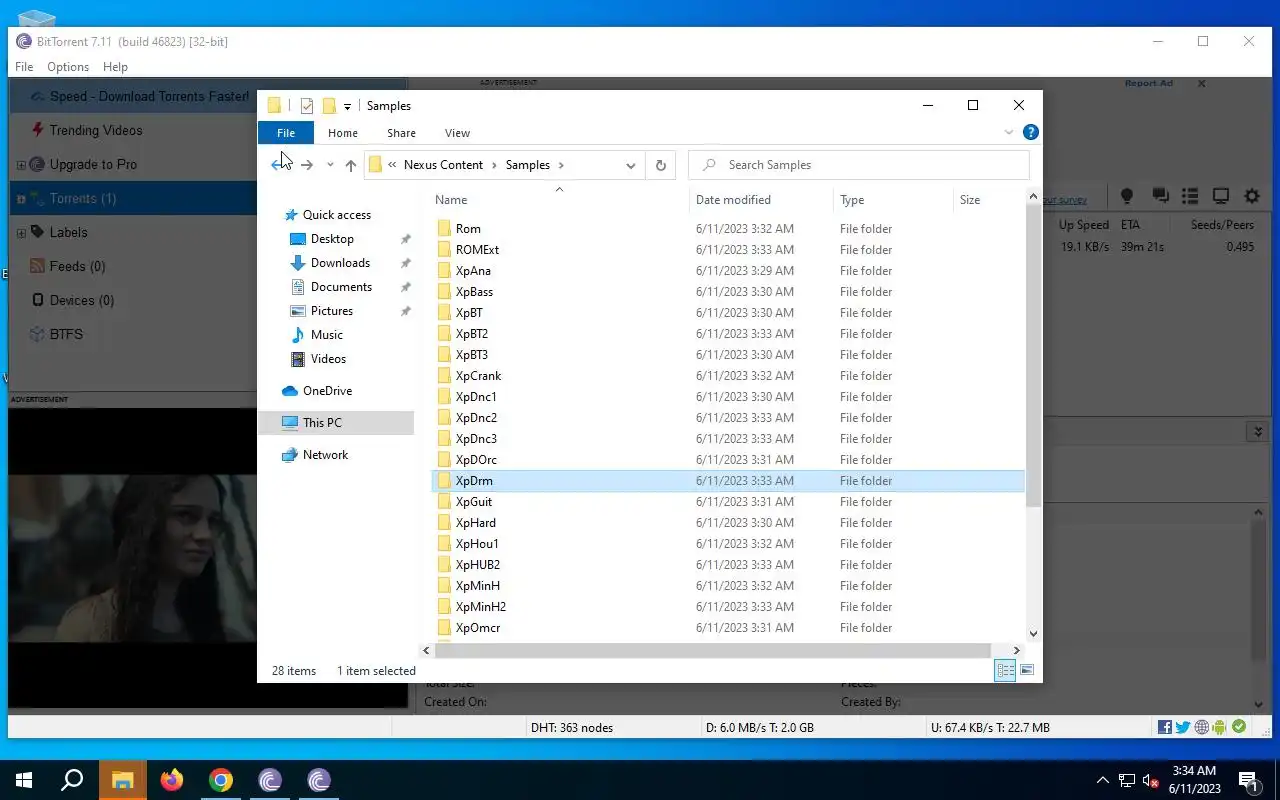Expand the Torrents (1) tree node
This screenshot has width=1280, height=800.
click(21, 199)
